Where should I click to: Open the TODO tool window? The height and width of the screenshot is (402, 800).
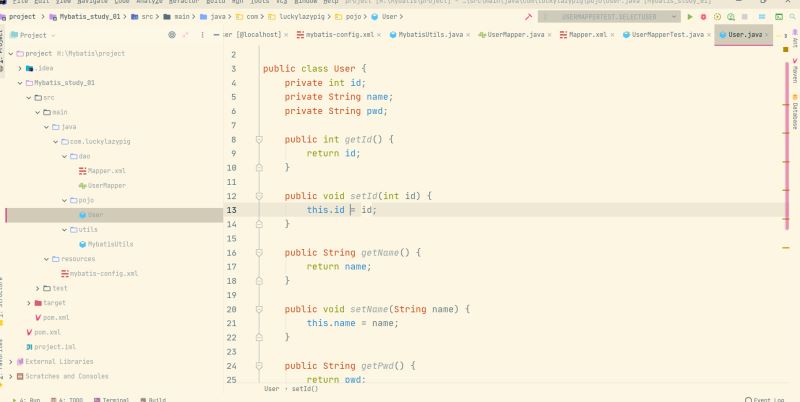click(67, 399)
